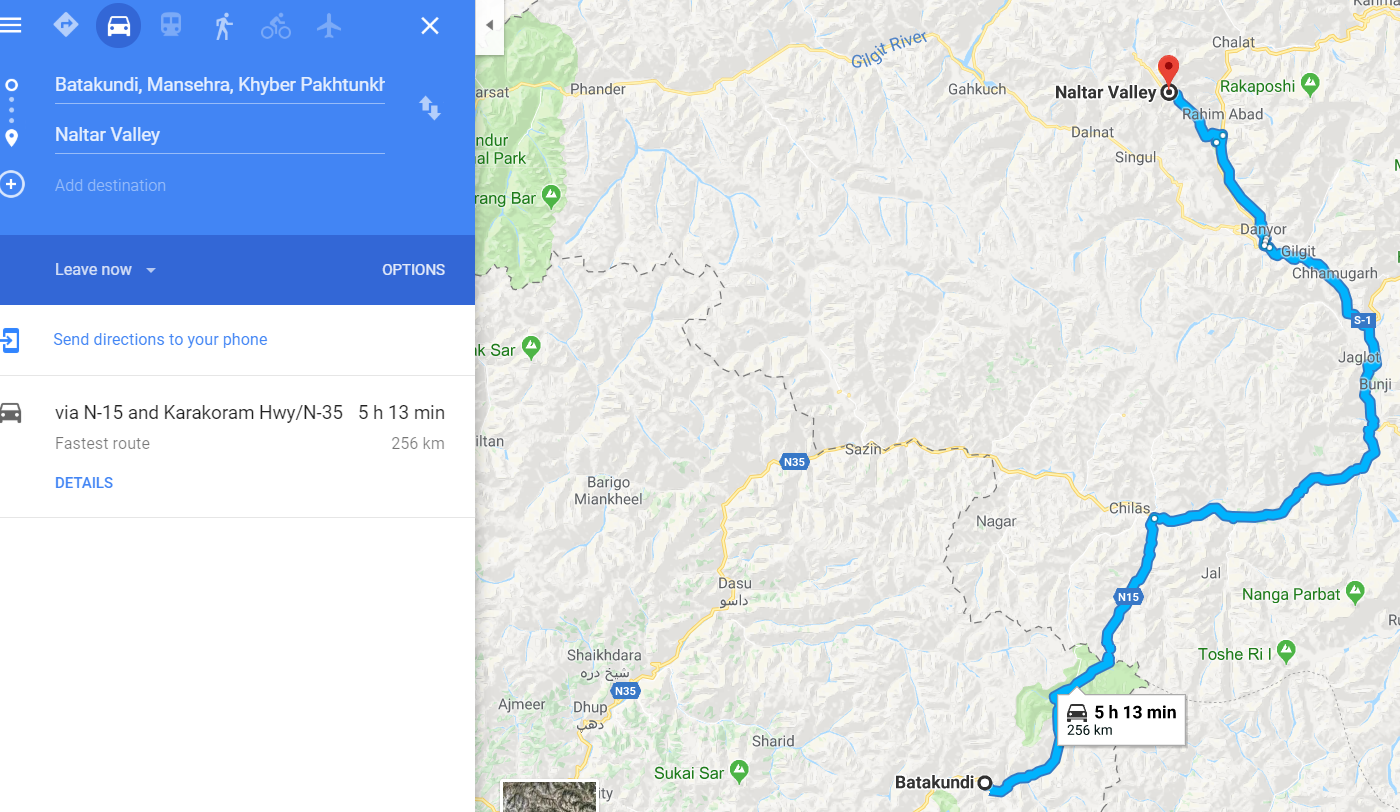The image size is (1400, 812).
Task: Choose walking travel mode
Action: point(223,26)
